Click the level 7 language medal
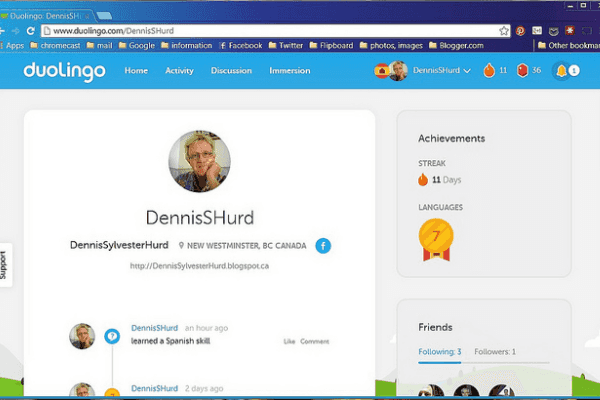 (x=436, y=240)
